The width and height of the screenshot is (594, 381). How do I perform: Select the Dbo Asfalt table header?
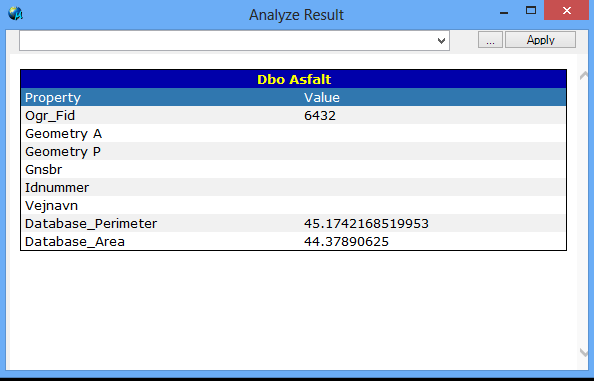pos(294,79)
